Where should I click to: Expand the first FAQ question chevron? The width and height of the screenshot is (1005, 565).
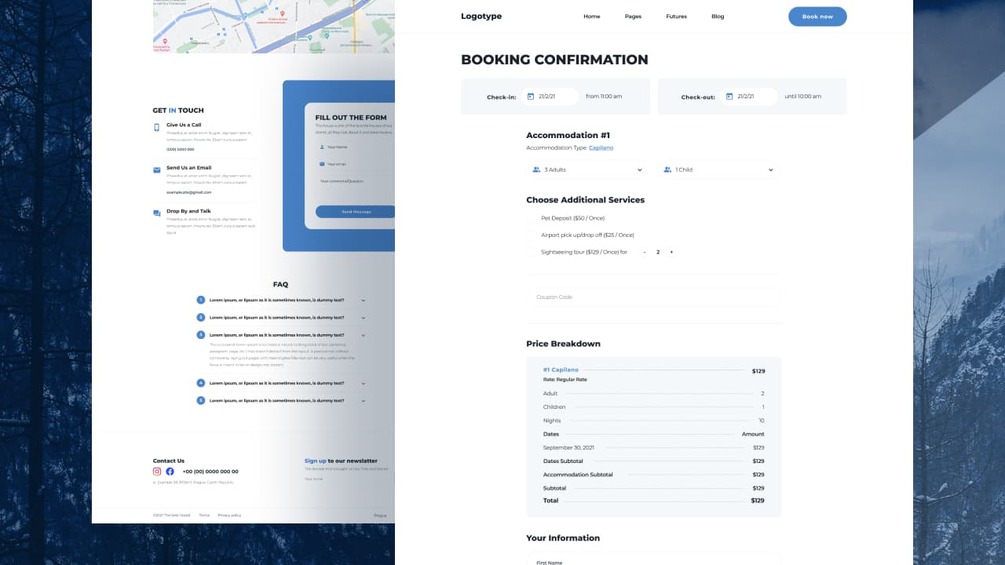click(x=363, y=300)
